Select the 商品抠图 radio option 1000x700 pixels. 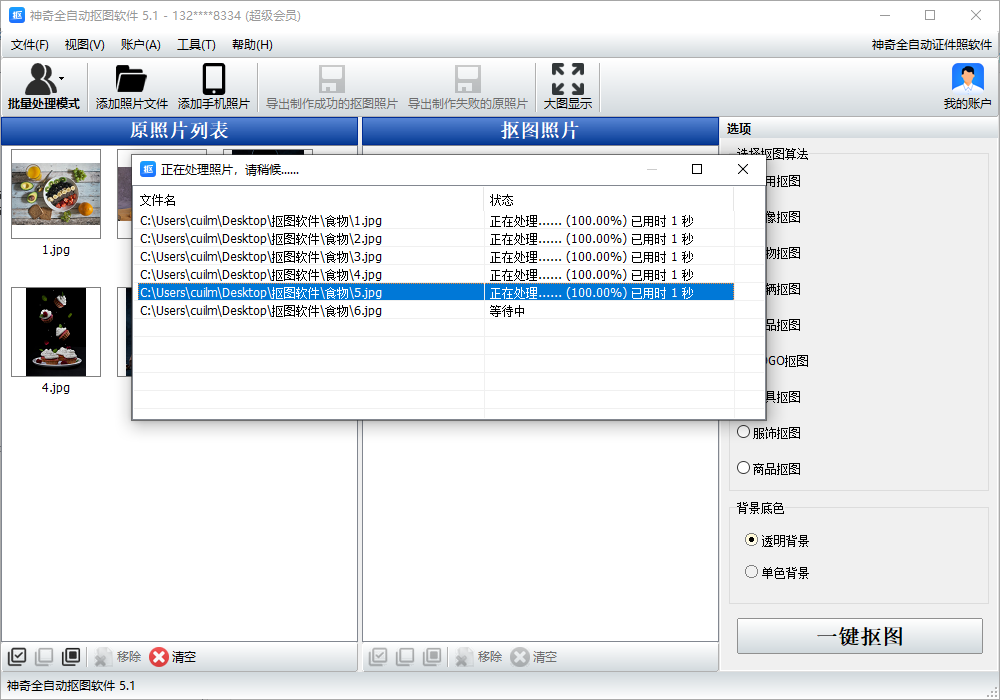743,468
